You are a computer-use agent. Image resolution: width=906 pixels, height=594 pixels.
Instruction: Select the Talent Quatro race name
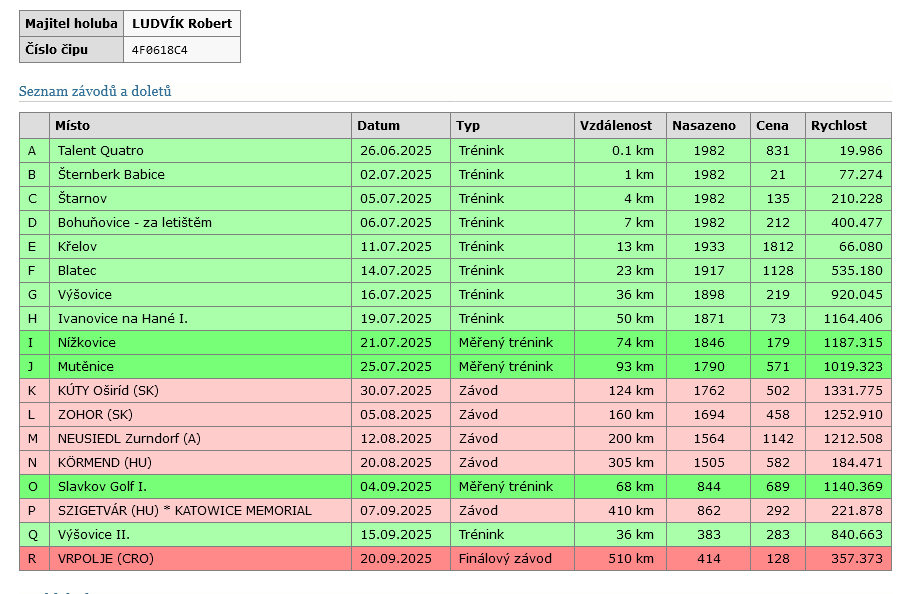tap(100, 151)
